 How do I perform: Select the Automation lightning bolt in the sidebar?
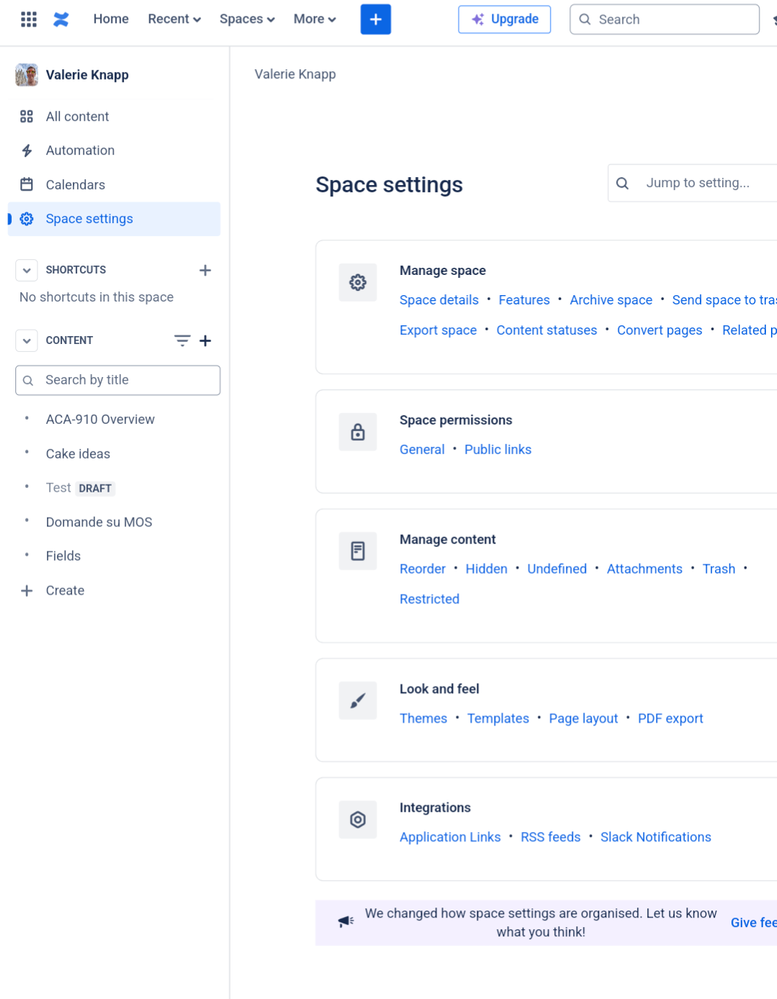pos(26,150)
